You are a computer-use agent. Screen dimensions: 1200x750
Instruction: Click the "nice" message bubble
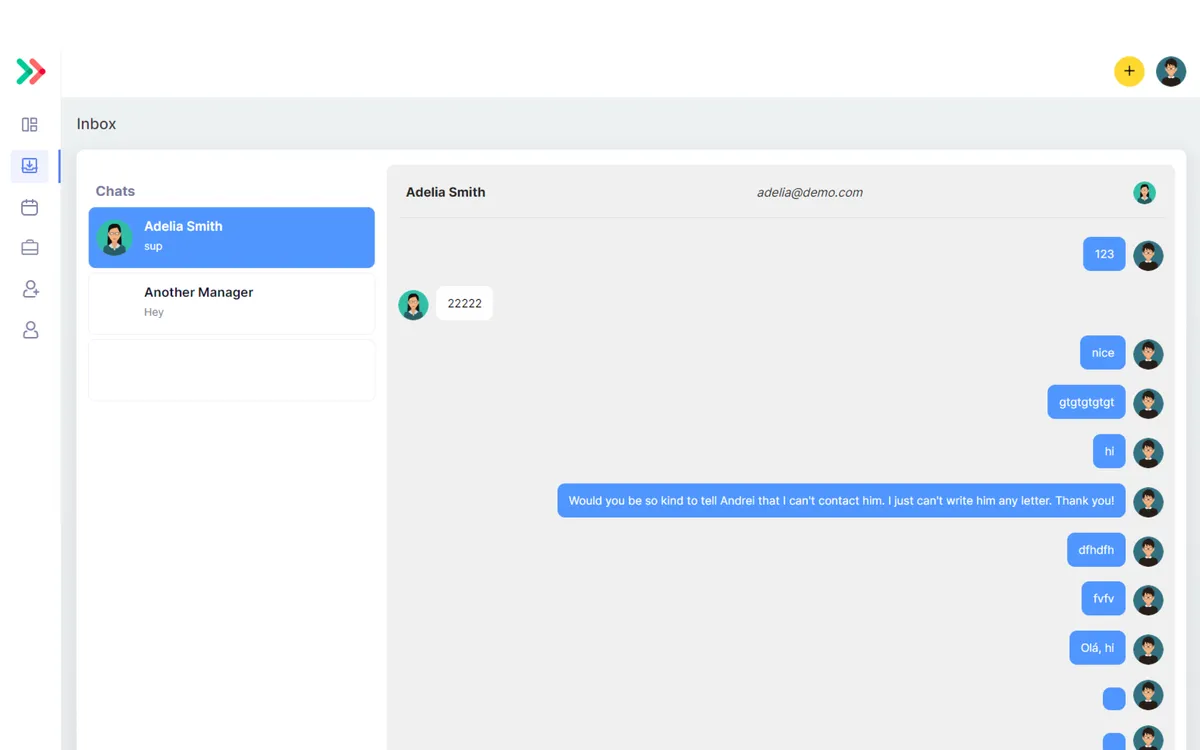click(1103, 352)
